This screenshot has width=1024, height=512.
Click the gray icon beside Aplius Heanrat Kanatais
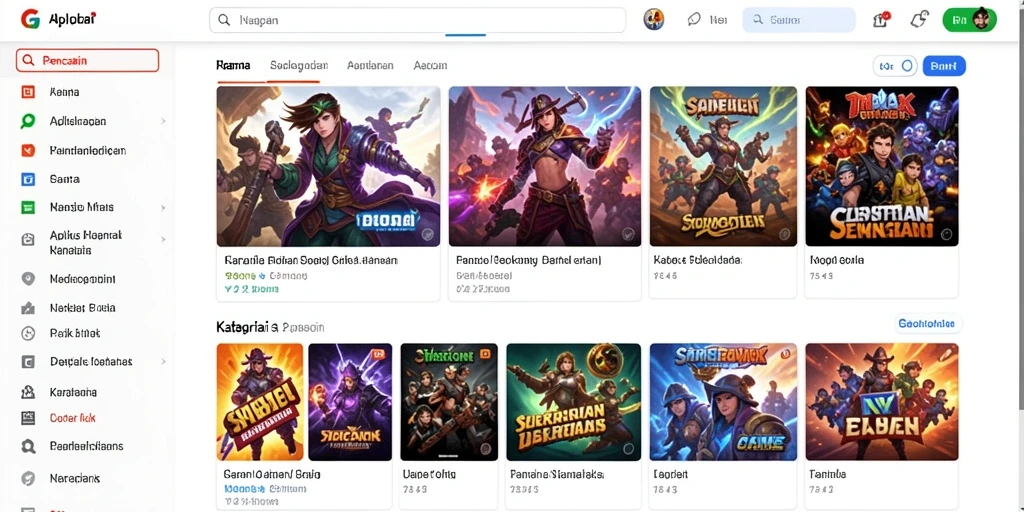[x=28, y=240]
